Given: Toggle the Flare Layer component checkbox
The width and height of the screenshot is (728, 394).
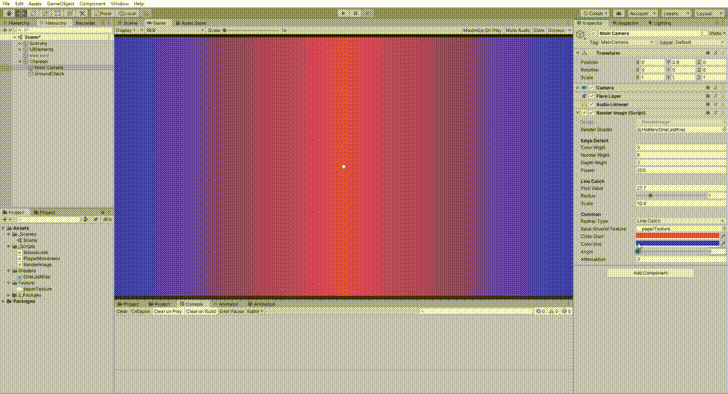Looking at the screenshot, I should coord(592,96).
